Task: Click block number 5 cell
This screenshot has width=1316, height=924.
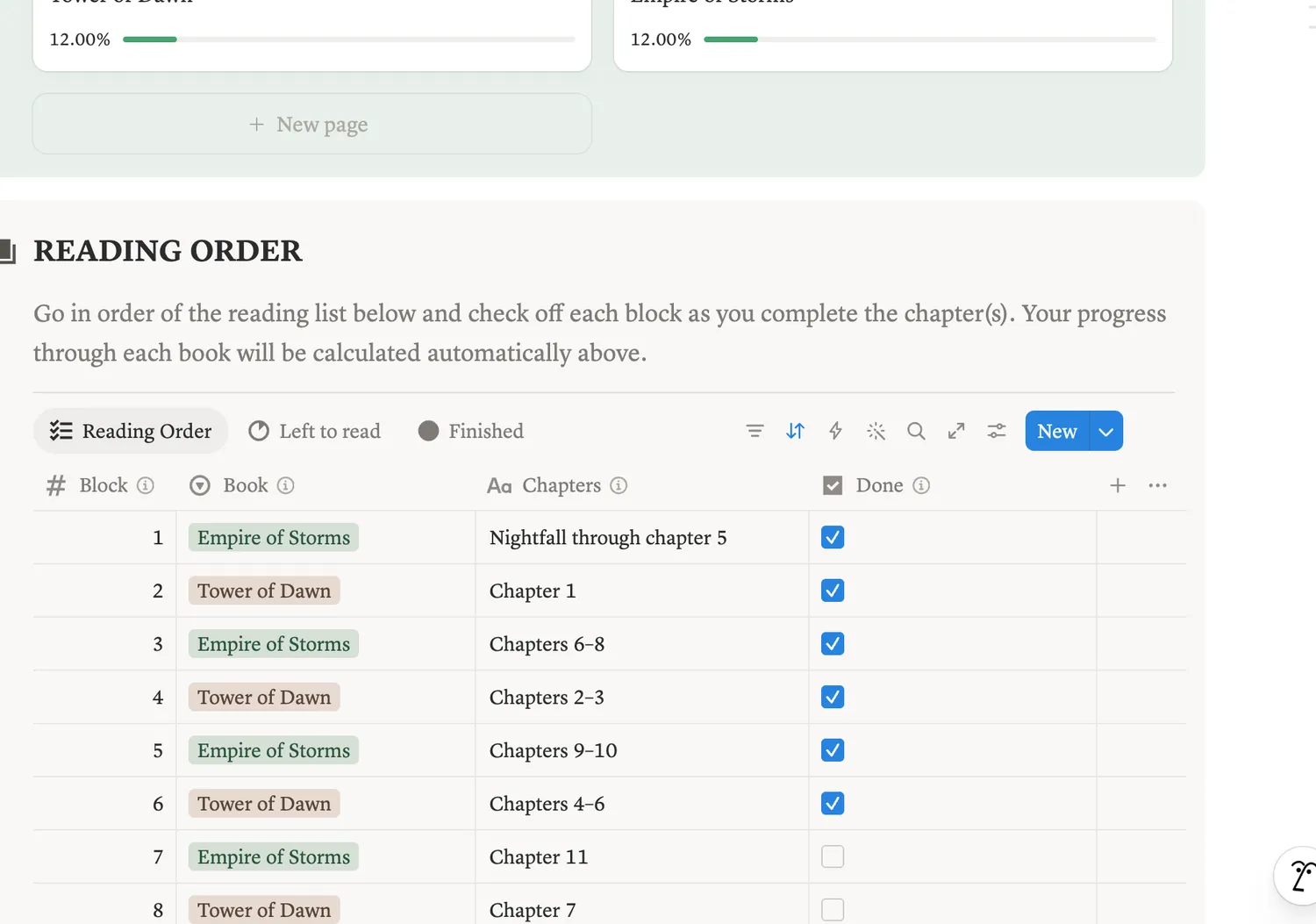Action: coord(104,750)
